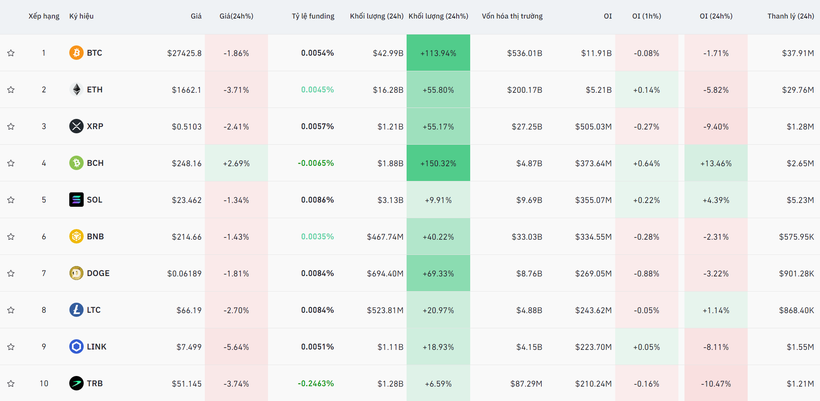
Task: Sort by Giá(24h%) column header
Action: point(234,17)
